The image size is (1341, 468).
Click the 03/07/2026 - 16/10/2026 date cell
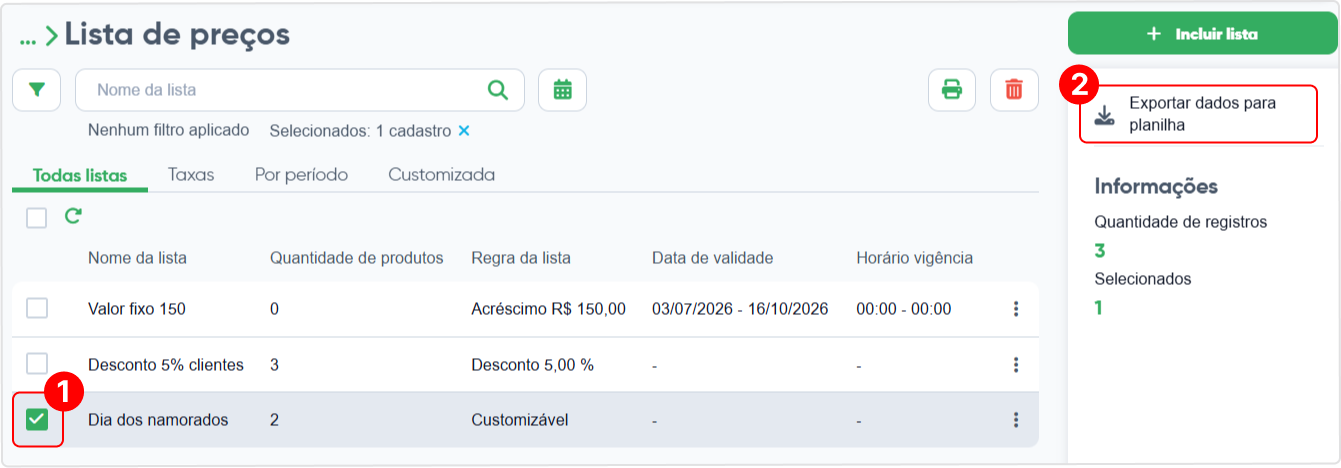tap(740, 309)
